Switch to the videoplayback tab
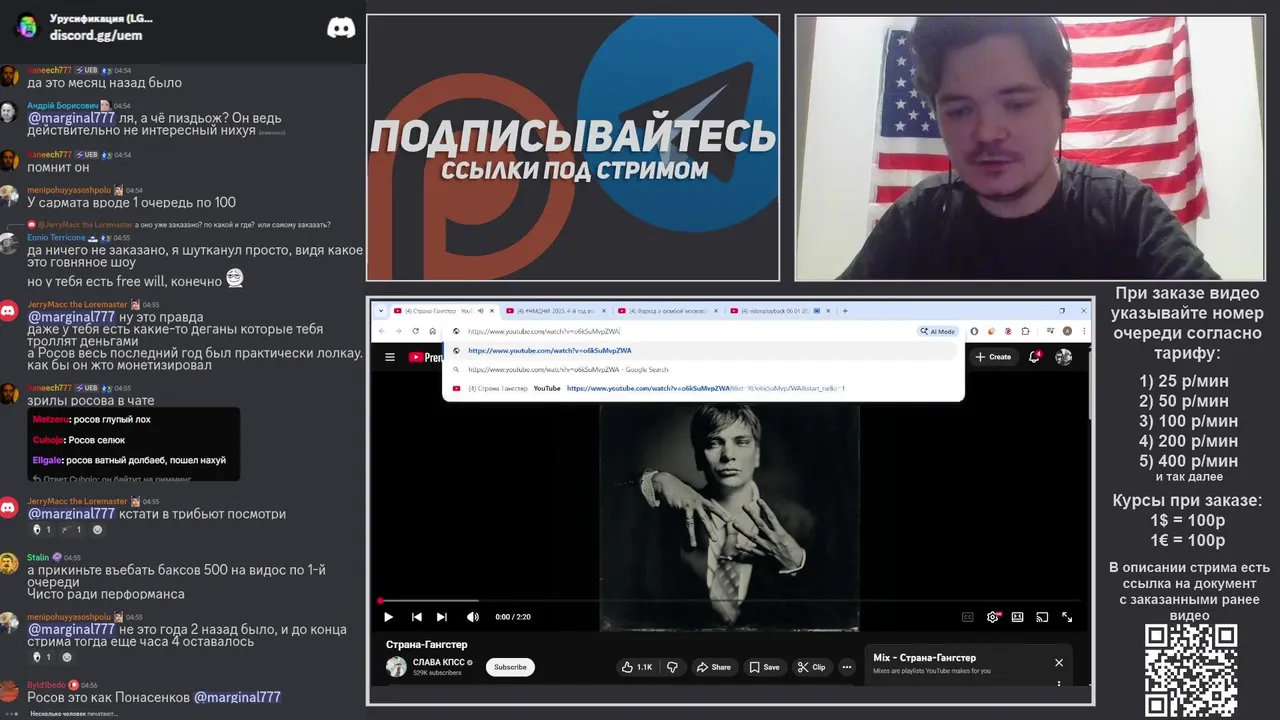 [780, 311]
